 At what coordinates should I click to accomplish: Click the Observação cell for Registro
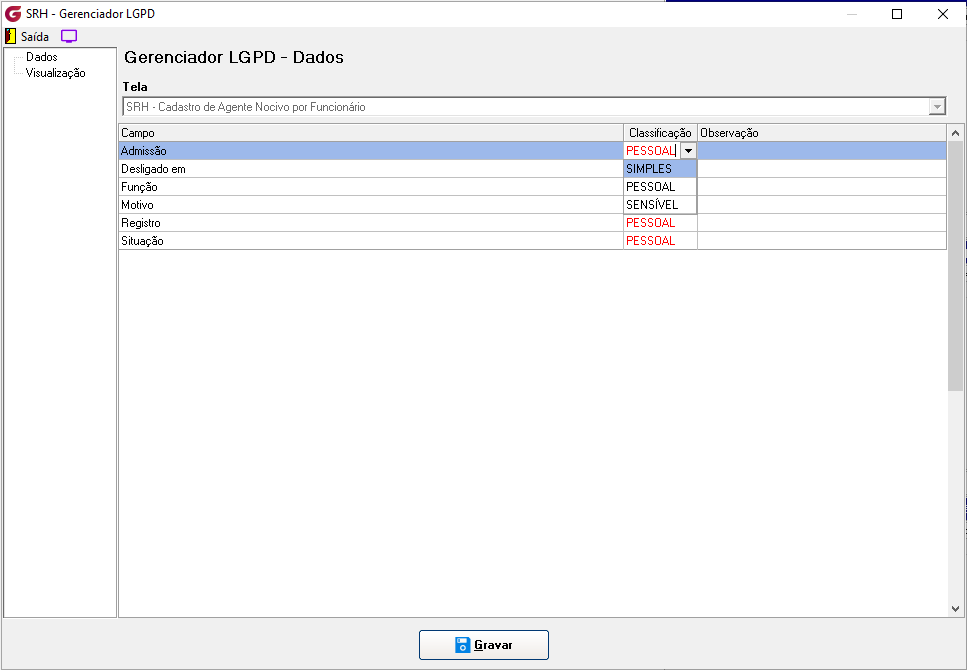coord(822,223)
